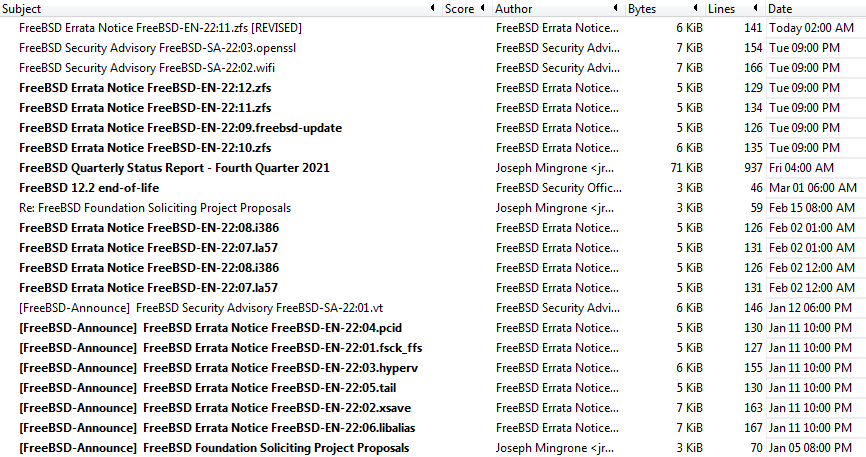Click the arrow right of the Bytes header
Image resolution: width=866 pixels, height=457 pixels.
tap(697, 9)
